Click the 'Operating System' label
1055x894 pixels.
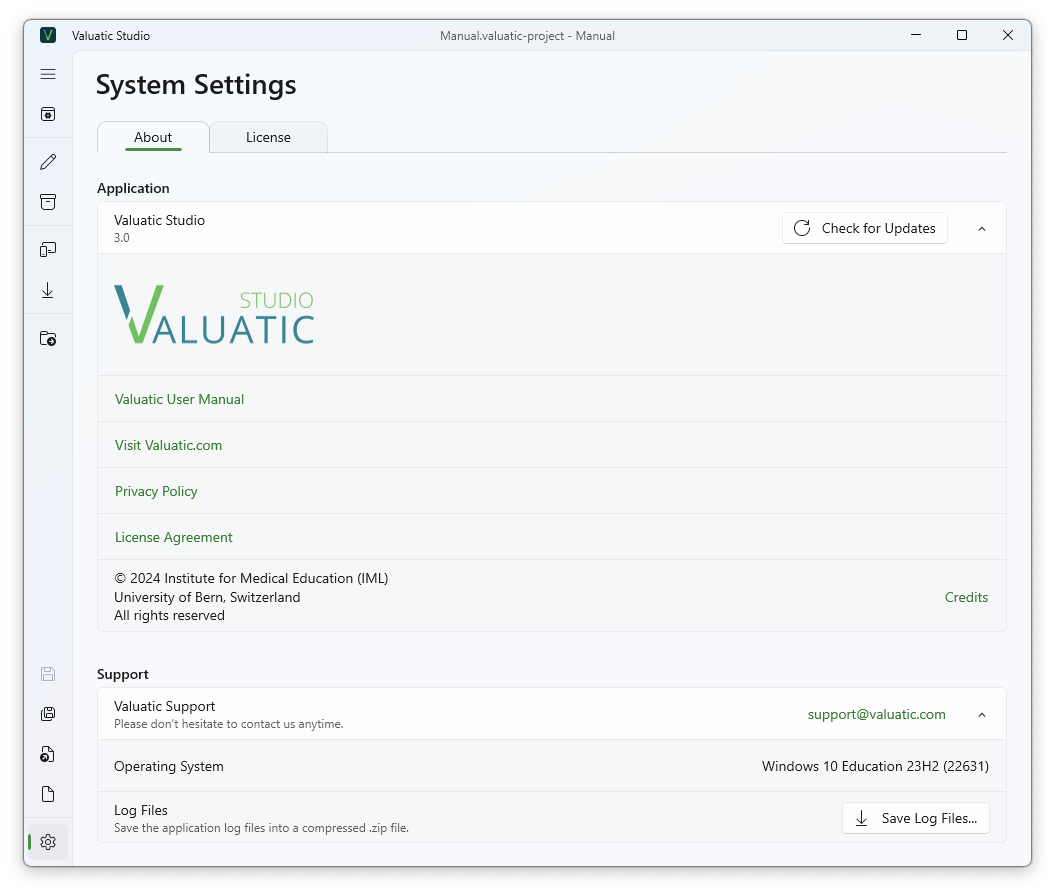[169, 766]
